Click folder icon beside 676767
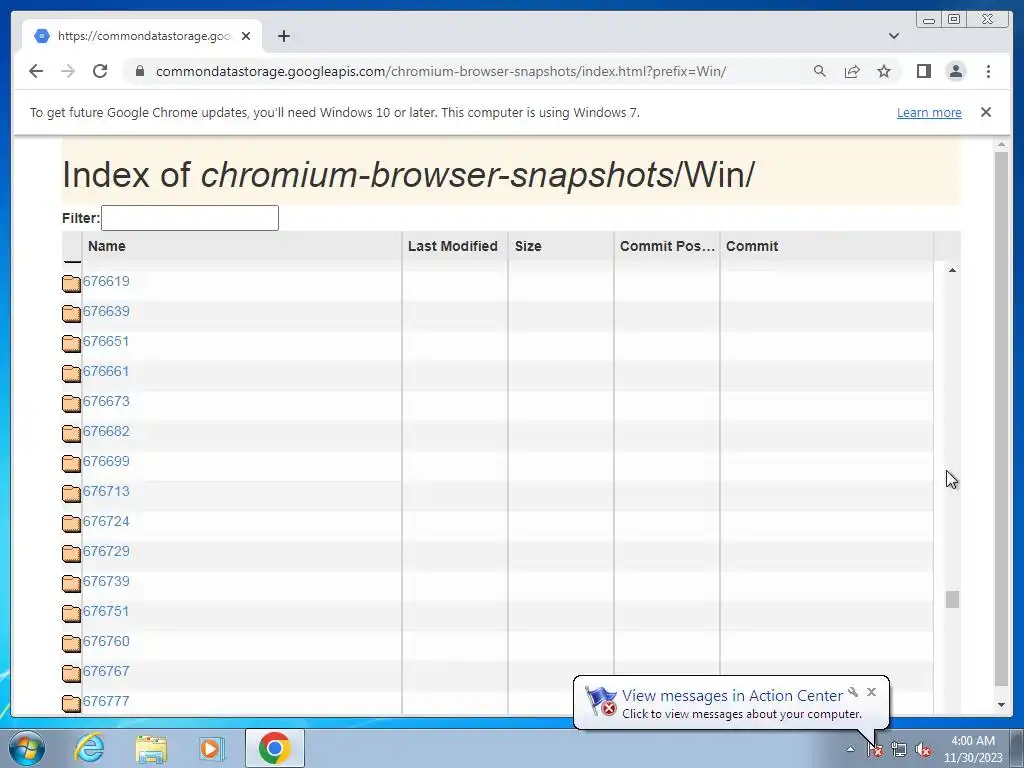1024x768 pixels. (x=71, y=674)
